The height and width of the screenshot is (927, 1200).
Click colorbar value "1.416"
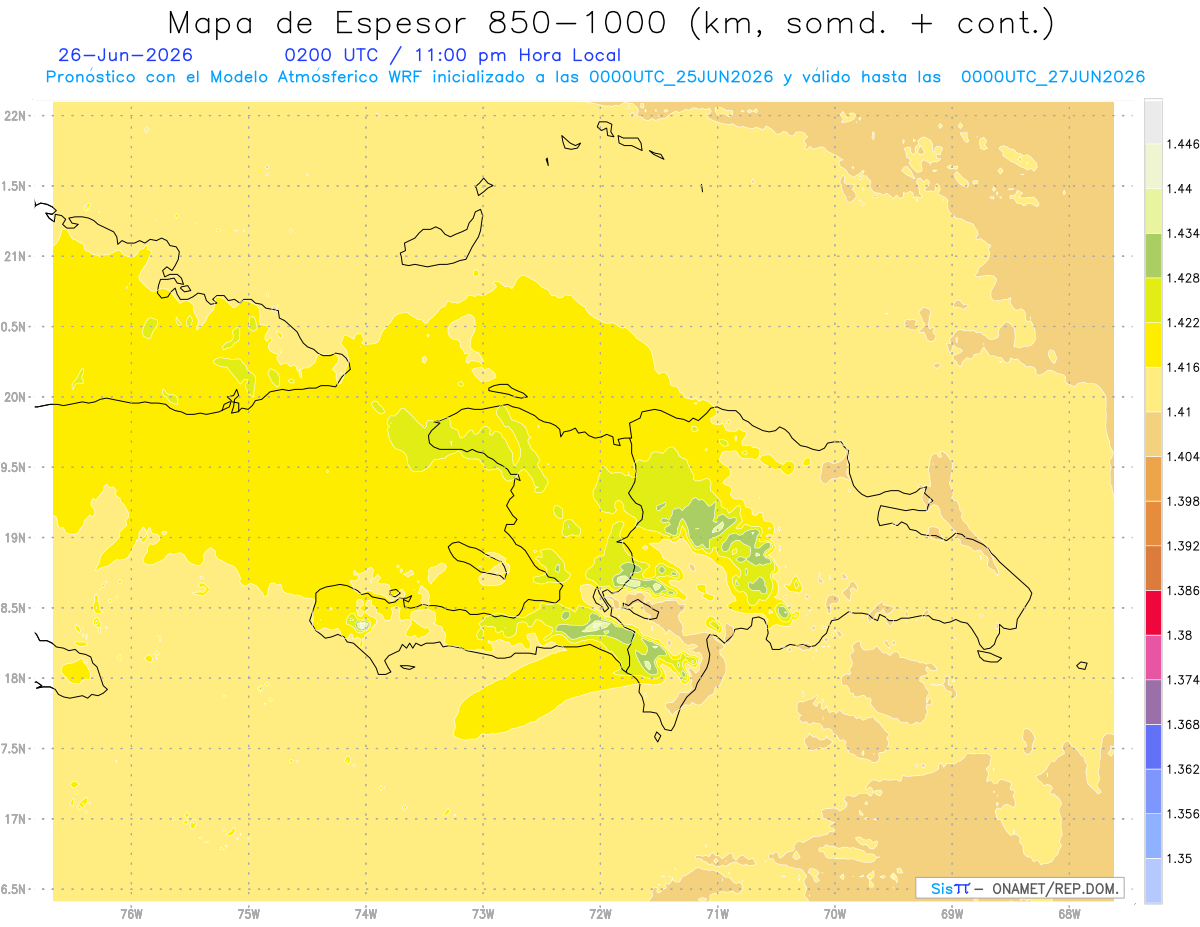pos(1183,367)
